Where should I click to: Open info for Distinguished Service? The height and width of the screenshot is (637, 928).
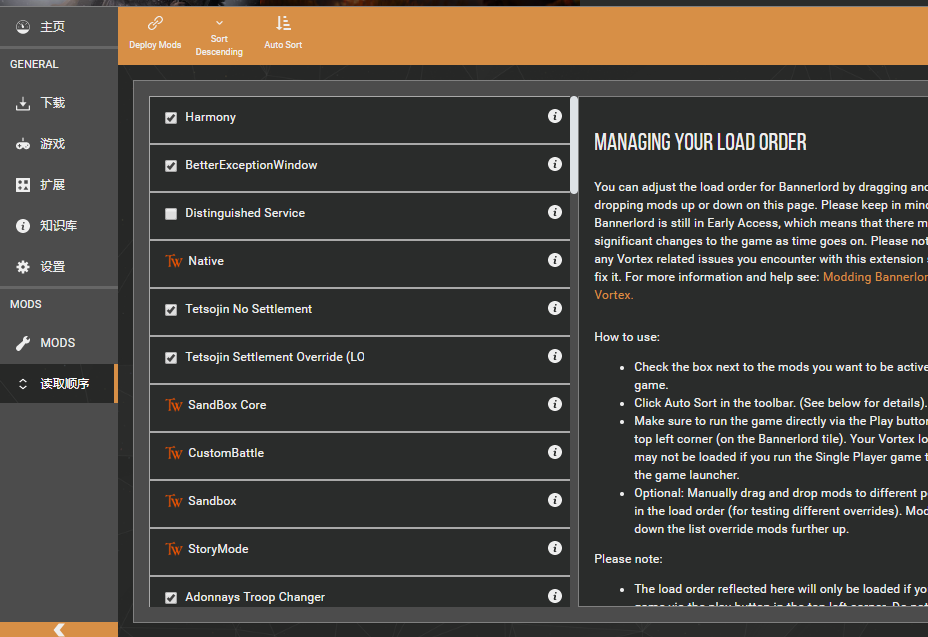tap(555, 212)
